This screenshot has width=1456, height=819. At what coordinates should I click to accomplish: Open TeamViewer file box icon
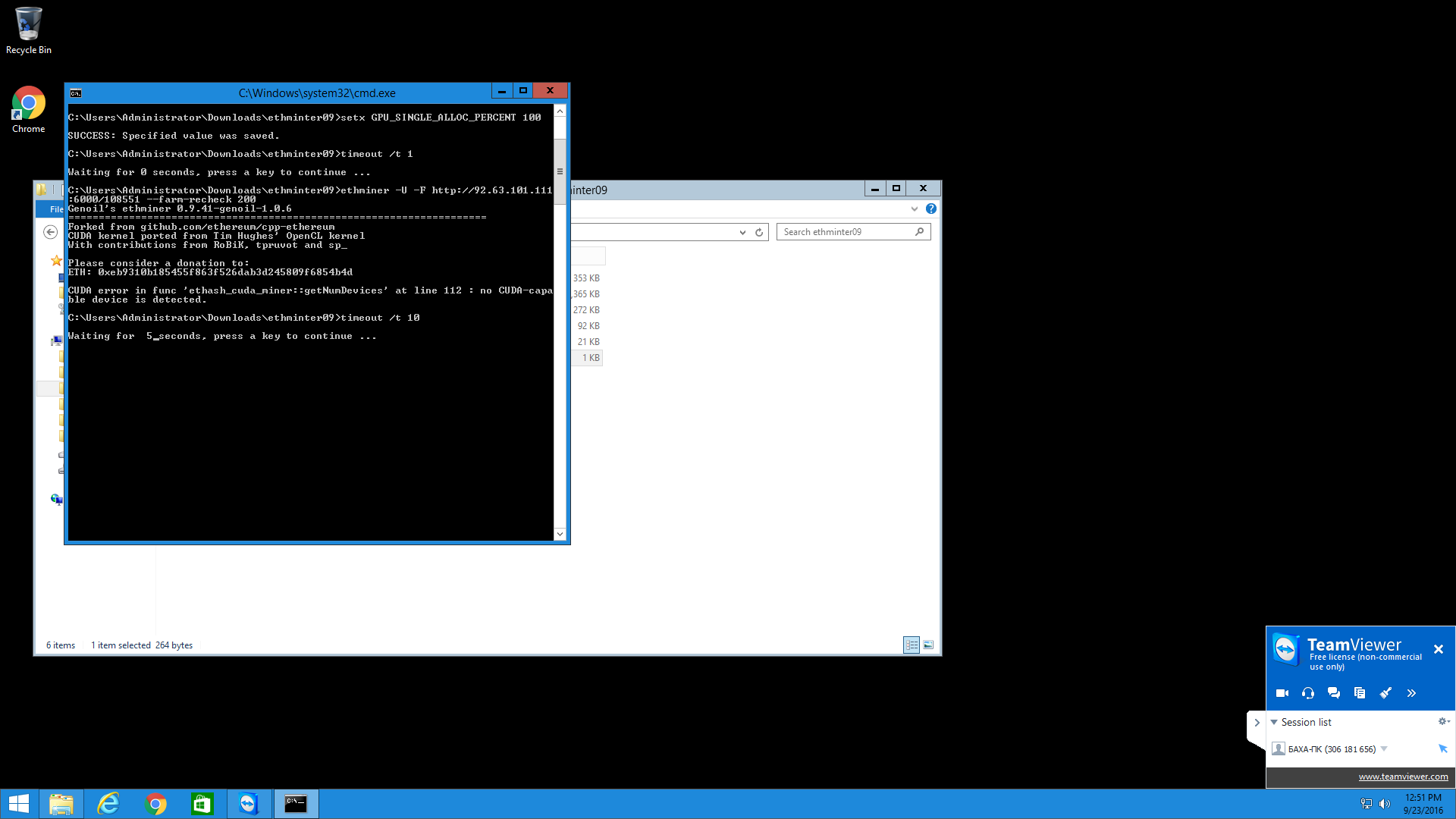click(x=1360, y=693)
